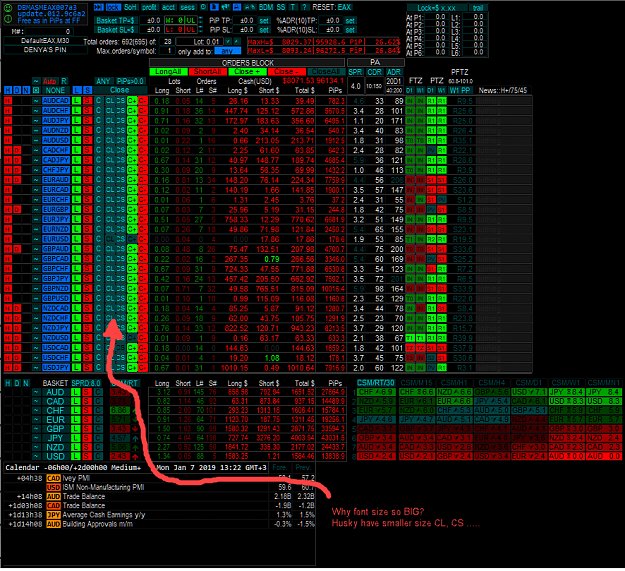Toggle the red H flag for AUDCAD
Viewport: 625px width, 571px height.
[8, 101]
